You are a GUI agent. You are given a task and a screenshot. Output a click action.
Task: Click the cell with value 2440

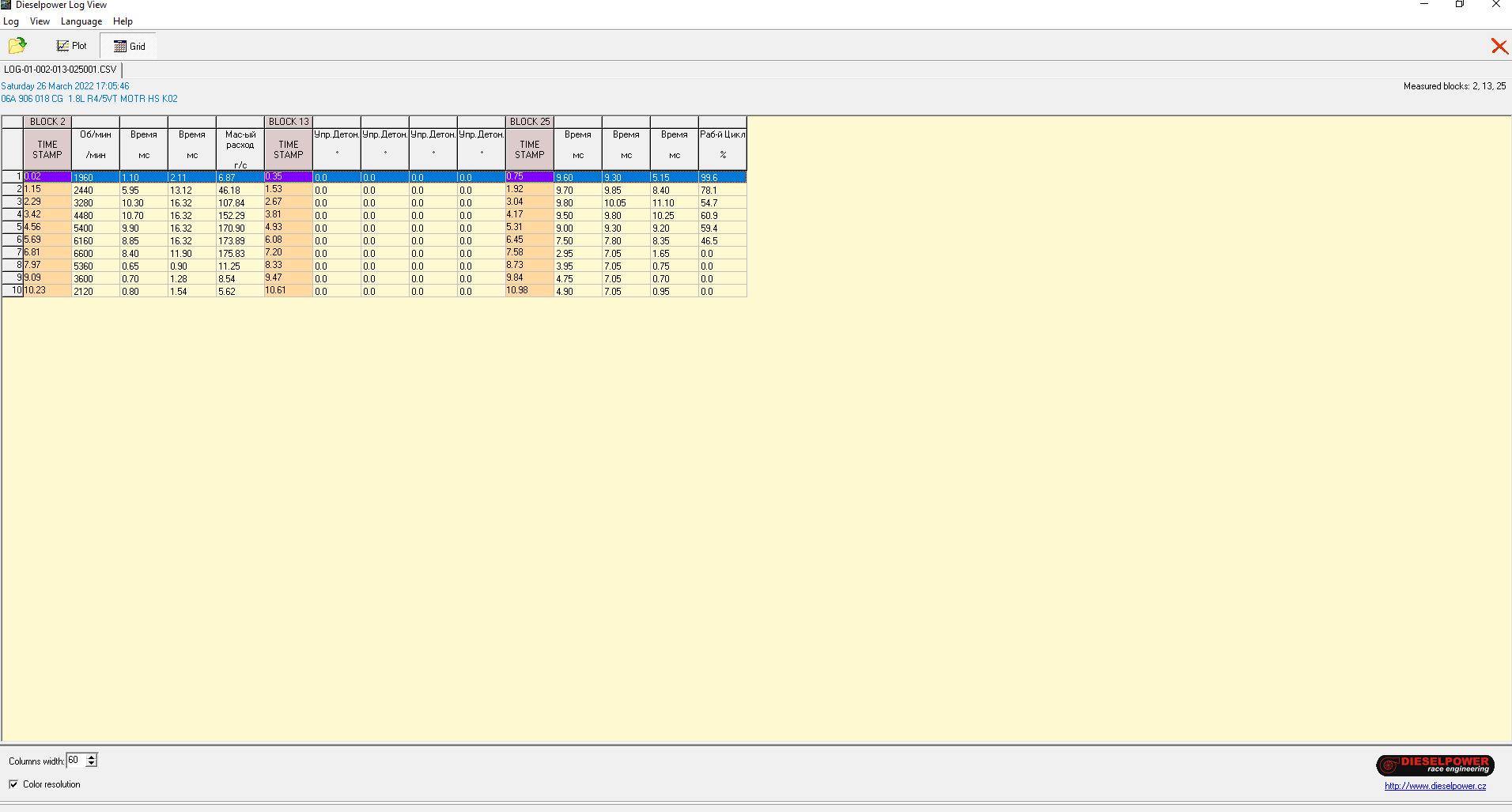click(96, 190)
